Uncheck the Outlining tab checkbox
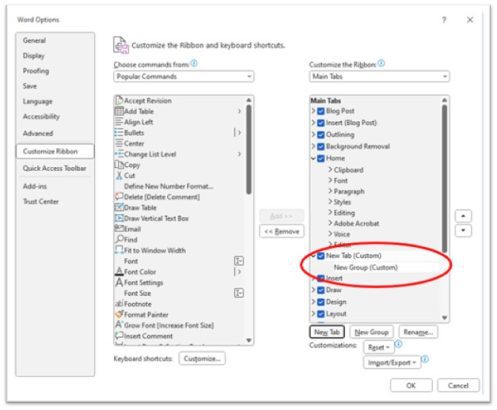Viewport: 497px width, 410px height. click(x=321, y=135)
